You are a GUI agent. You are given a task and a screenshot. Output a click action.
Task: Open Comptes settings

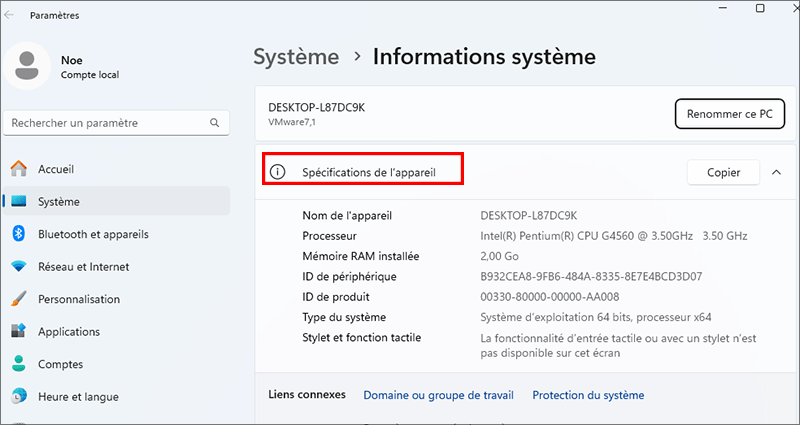[116, 364]
